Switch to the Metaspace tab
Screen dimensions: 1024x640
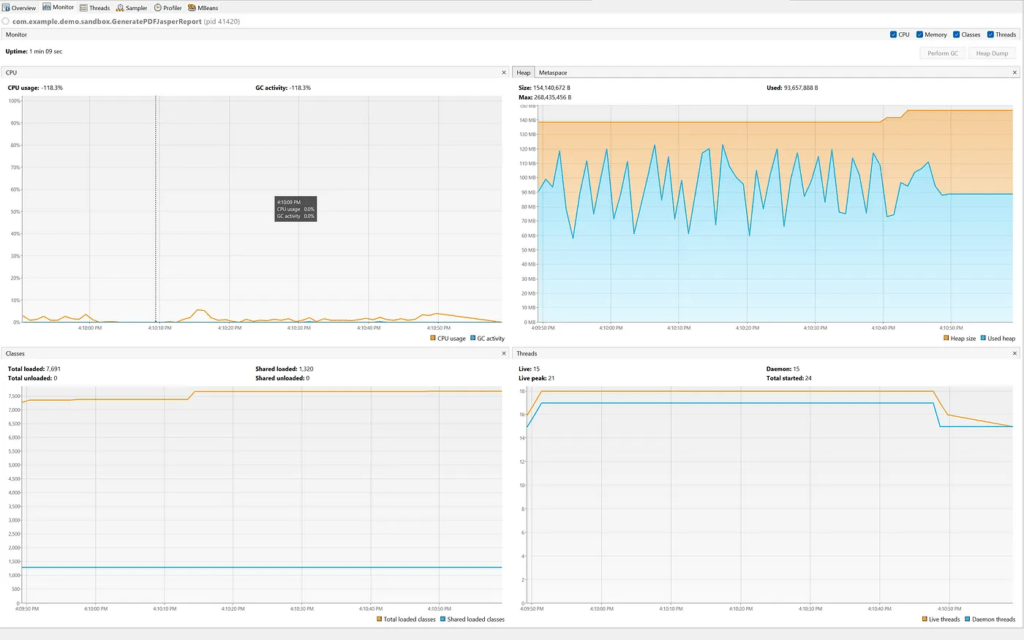[x=553, y=73]
